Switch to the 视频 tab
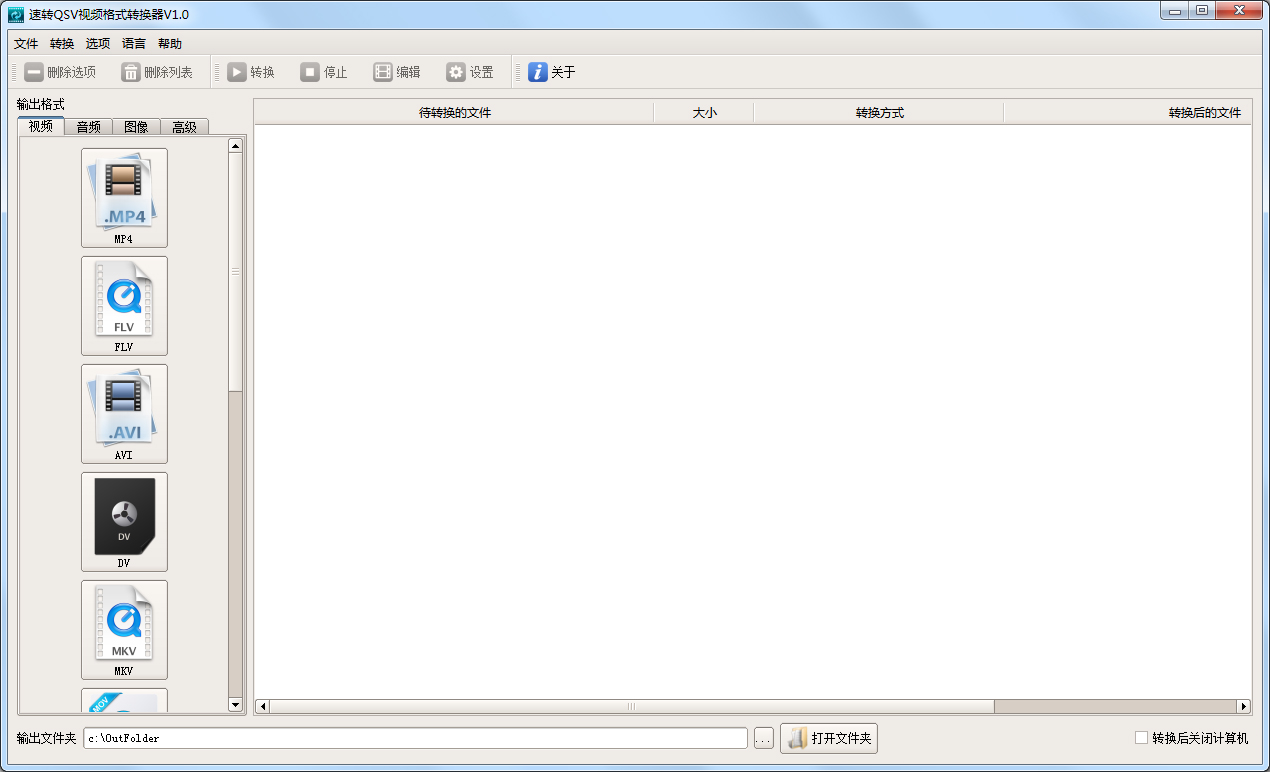This screenshot has height=772, width=1270. pos(41,126)
